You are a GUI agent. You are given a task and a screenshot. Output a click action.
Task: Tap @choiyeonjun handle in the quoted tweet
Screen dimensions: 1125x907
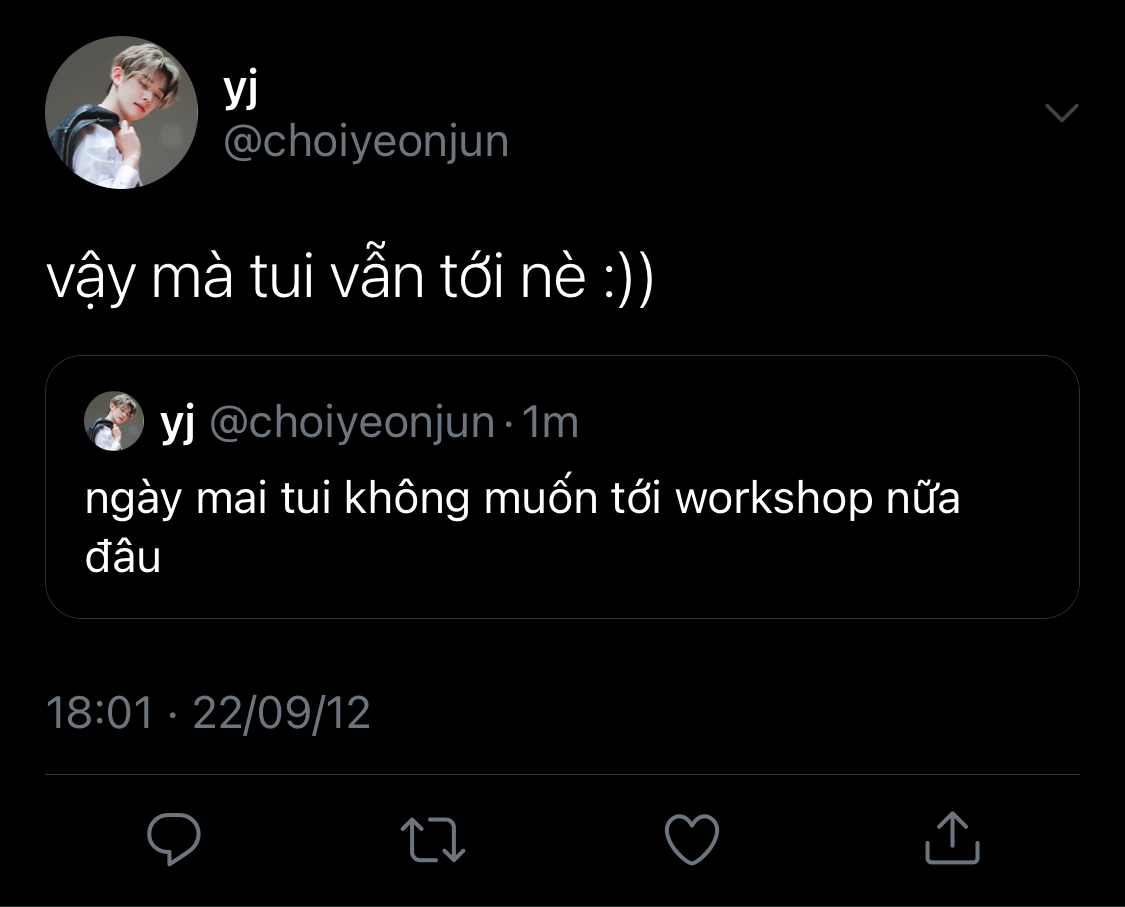(x=352, y=422)
